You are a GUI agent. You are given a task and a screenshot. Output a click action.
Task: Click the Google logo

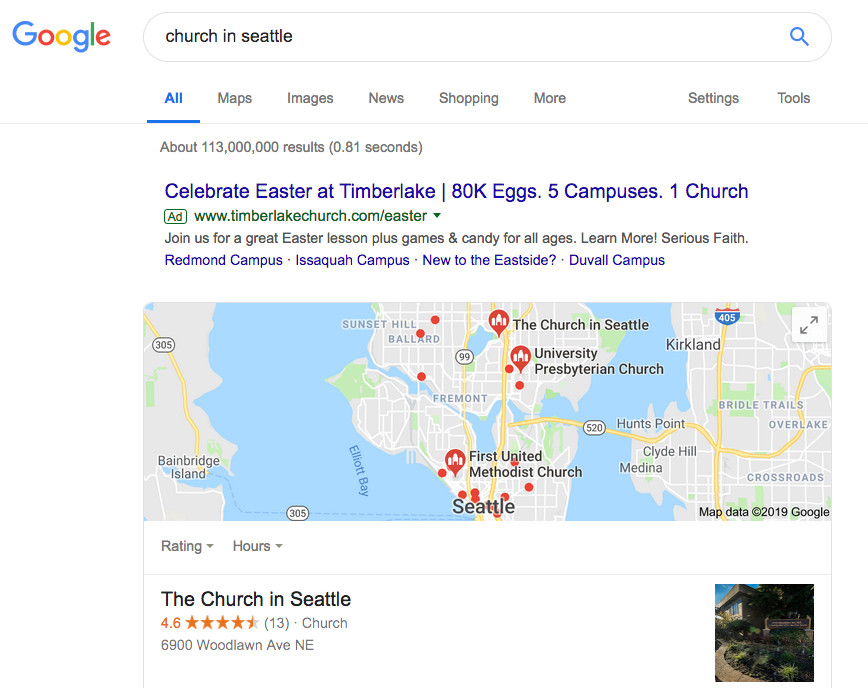pos(61,36)
